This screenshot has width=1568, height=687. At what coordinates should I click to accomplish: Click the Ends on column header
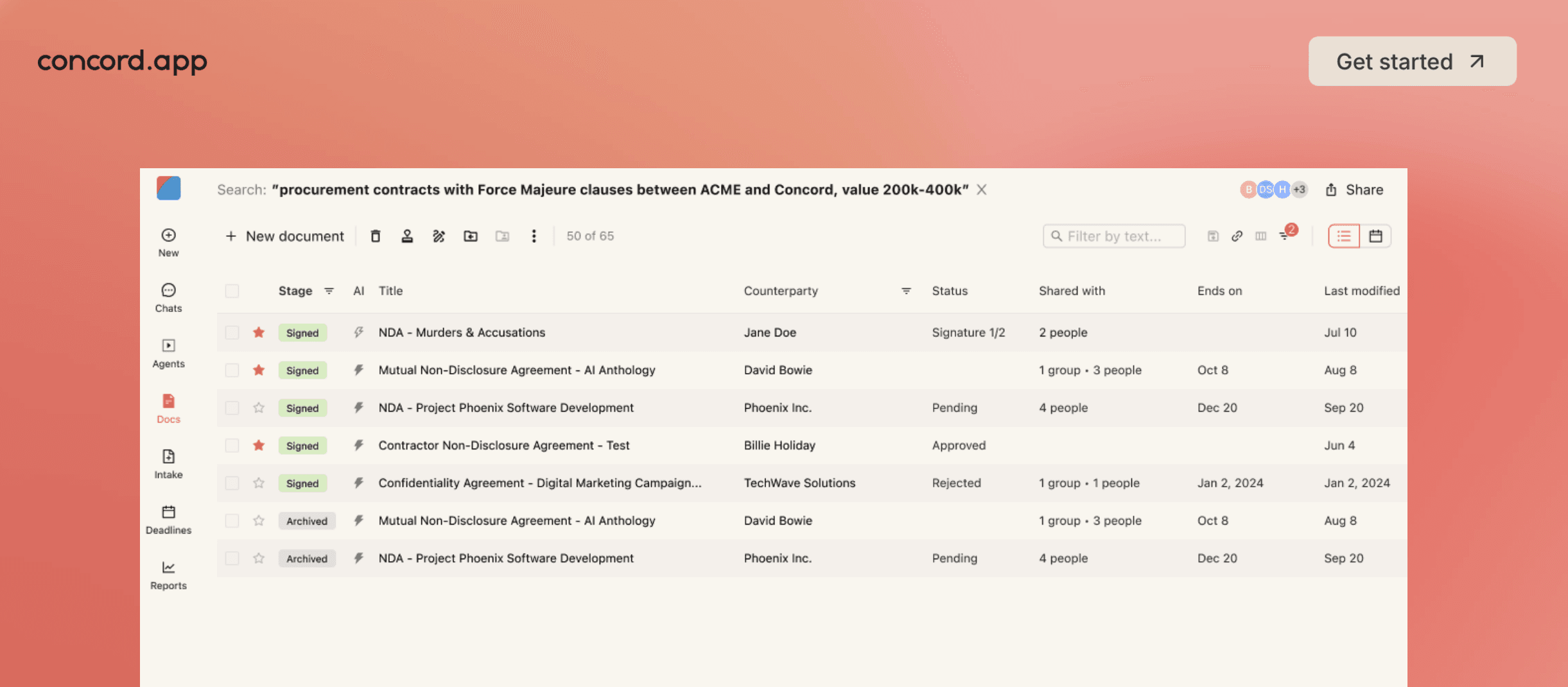click(x=1219, y=291)
